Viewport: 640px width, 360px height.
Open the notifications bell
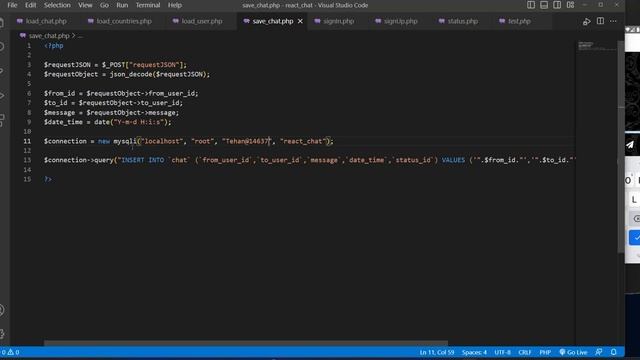613,352
